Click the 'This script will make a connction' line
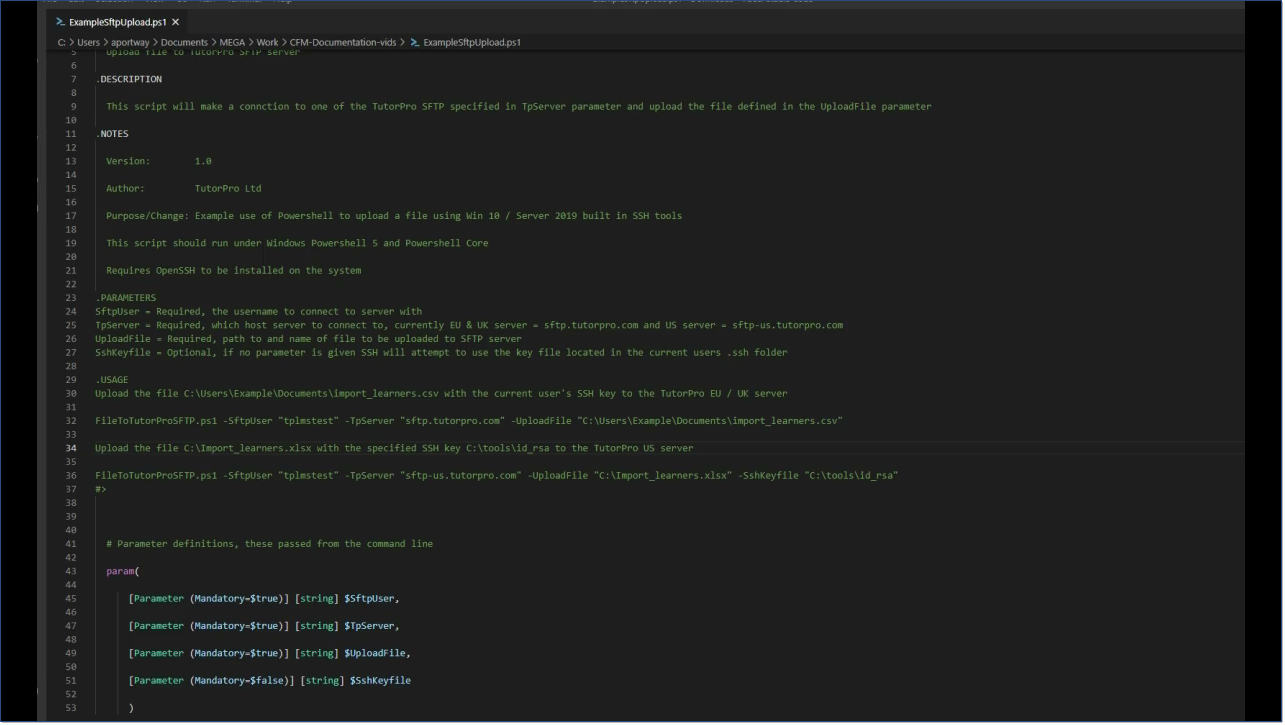Viewport: 1285px width, 725px height. click(x=518, y=106)
